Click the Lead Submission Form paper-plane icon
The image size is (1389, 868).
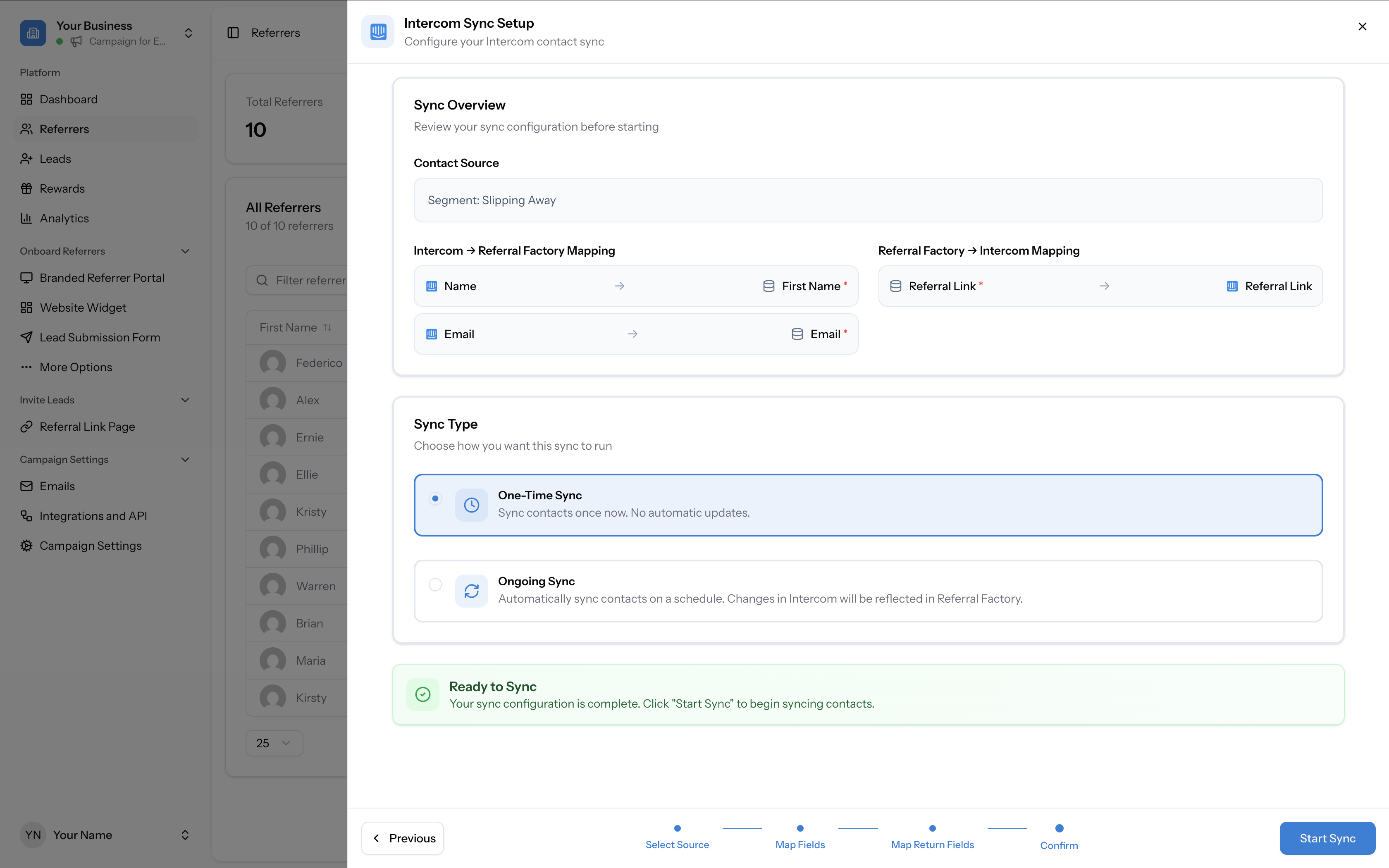coord(26,337)
